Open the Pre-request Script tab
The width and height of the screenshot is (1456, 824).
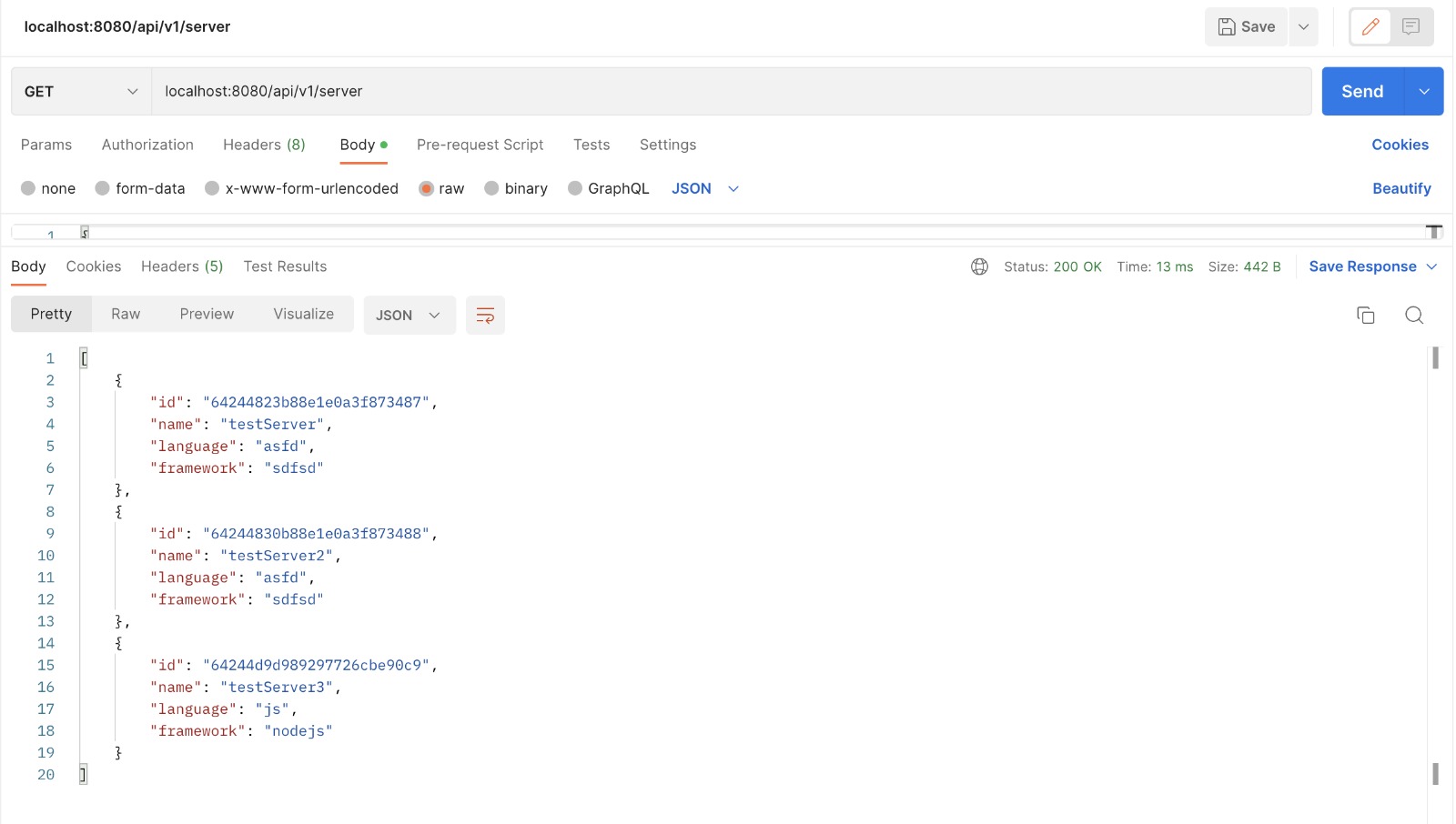(480, 145)
